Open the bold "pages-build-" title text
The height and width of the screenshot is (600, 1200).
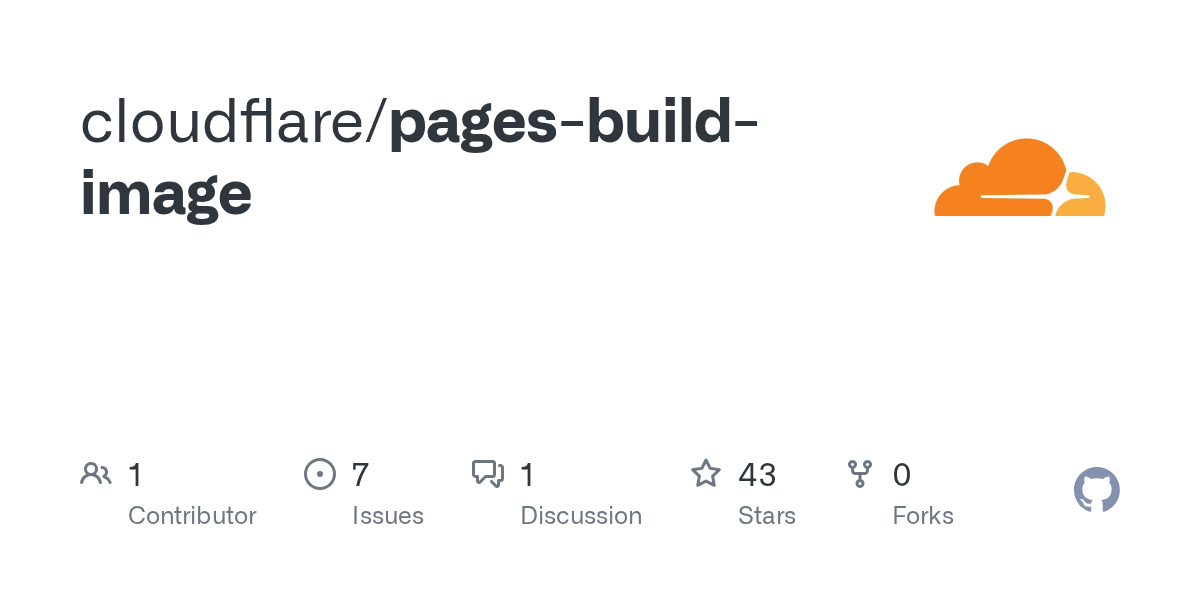573,122
